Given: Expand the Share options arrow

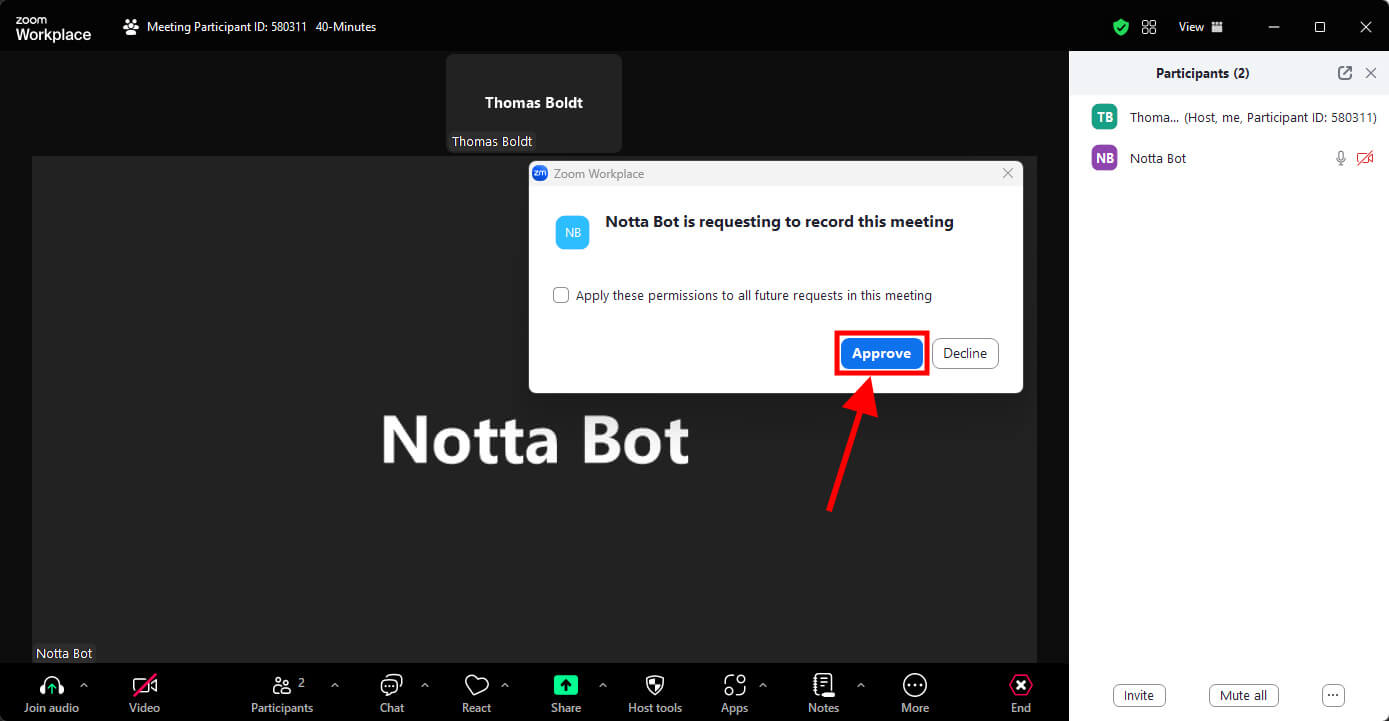Looking at the screenshot, I should pyautogui.click(x=602, y=686).
